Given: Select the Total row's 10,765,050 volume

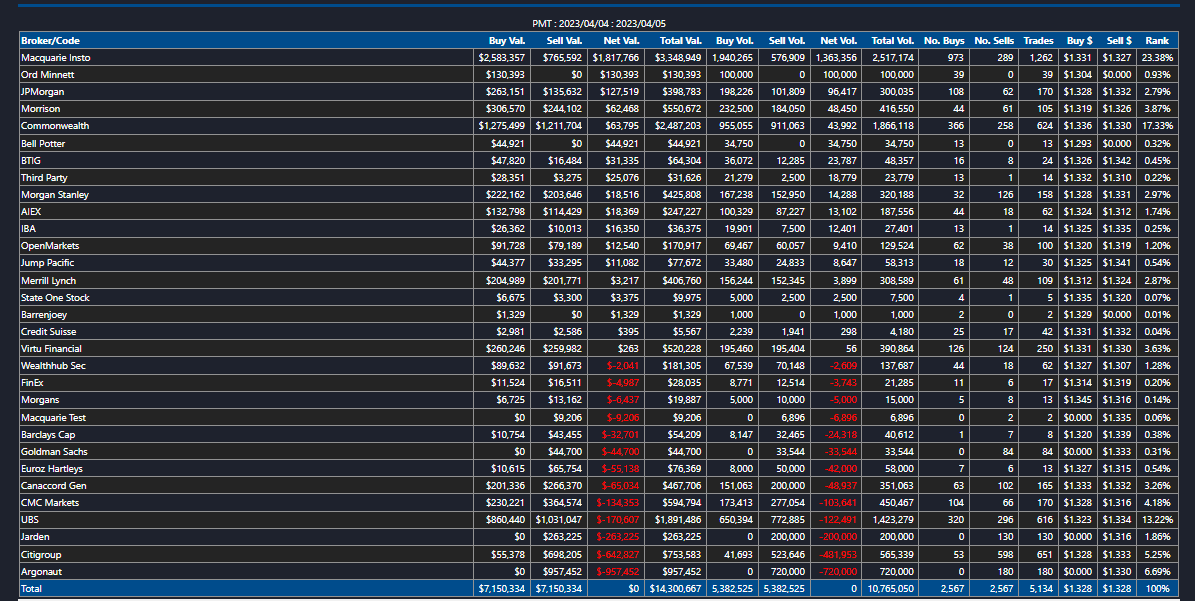Looking at the screenshot, I should 890,589.
